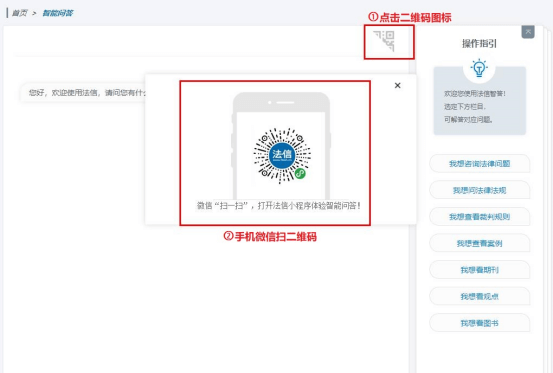Choose 我想查看裁判规则 button

tap(479, 217)
